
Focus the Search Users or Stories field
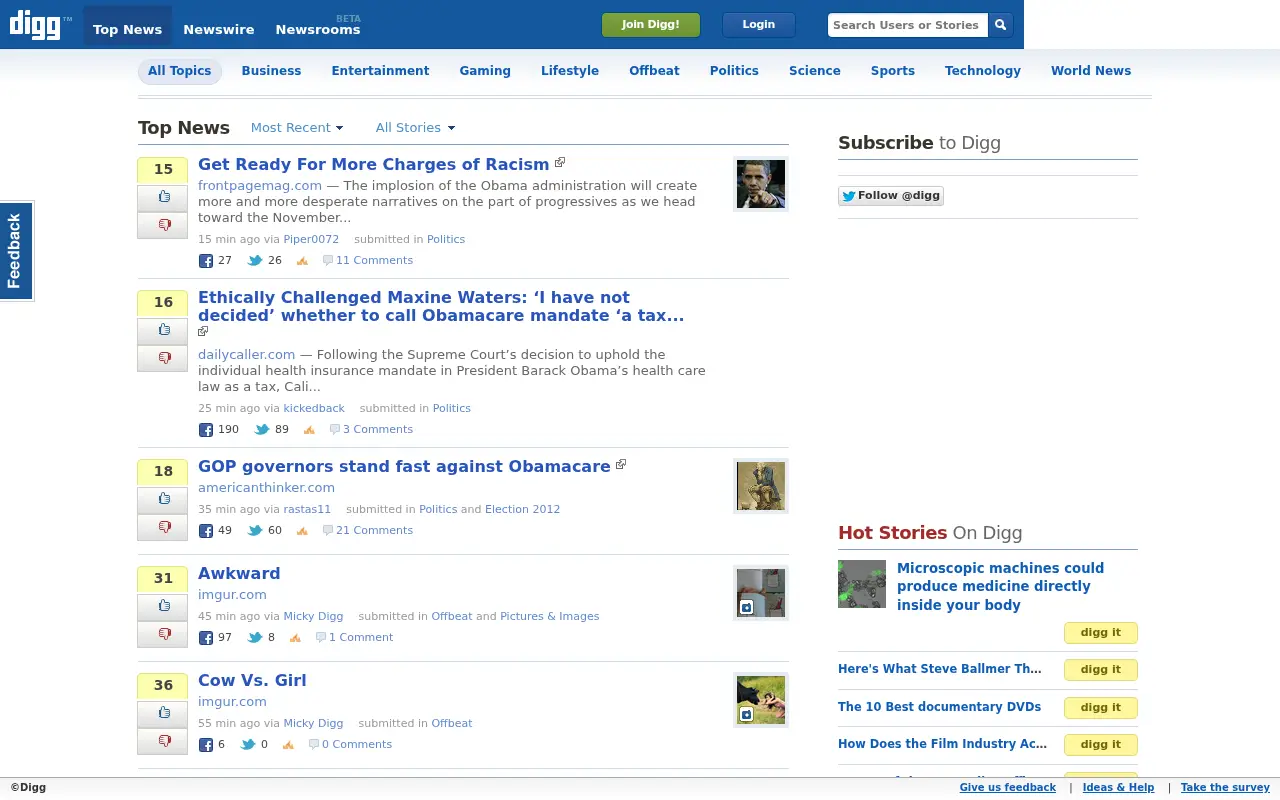[908, 25]
